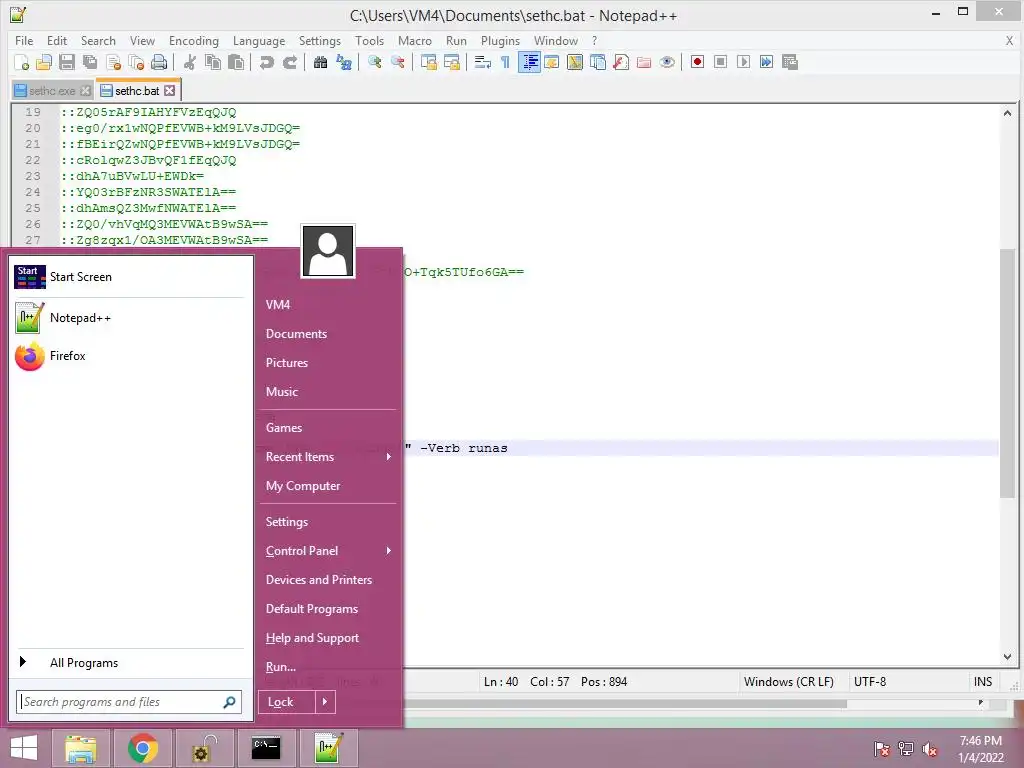1024x768 pixels.
Task: Print the document via the printer icon
Action: (x=159, y=62)
